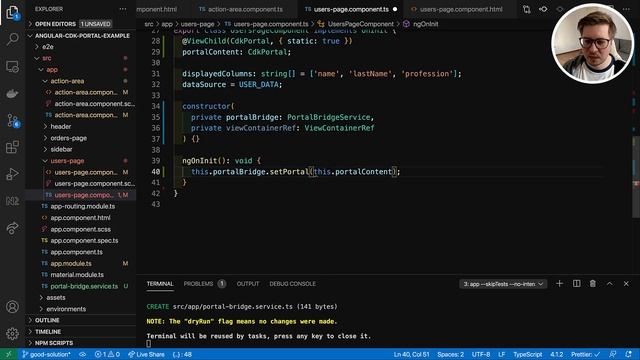
Task: Open the Output panel tab
Action: [248, 284]
